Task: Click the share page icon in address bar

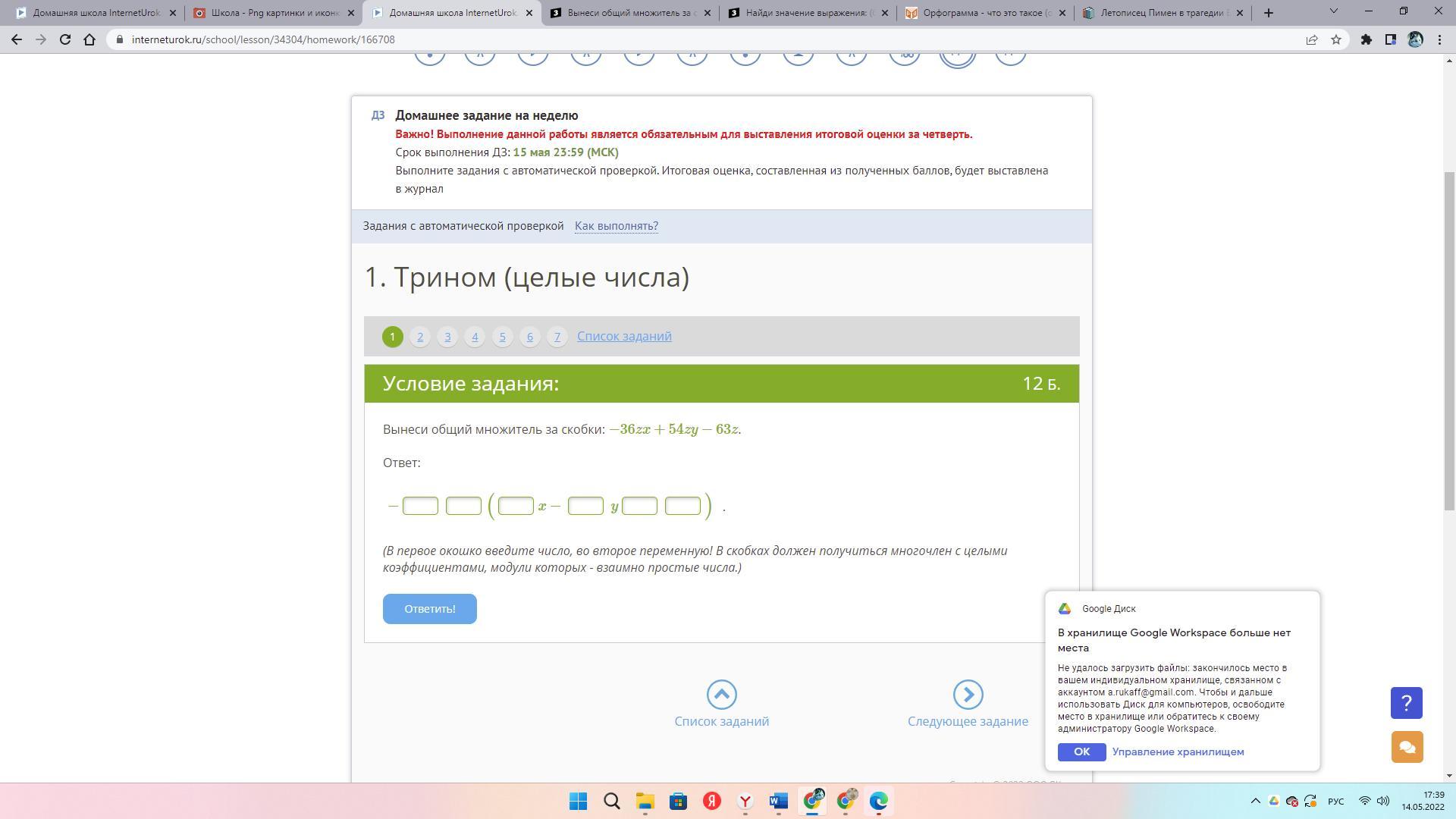Action: pyautogui.click(x=1311, y=39)
